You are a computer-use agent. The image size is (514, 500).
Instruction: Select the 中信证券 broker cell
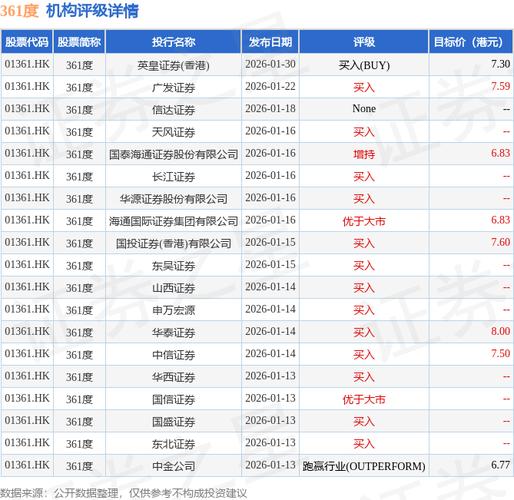(x=173, y=355)
